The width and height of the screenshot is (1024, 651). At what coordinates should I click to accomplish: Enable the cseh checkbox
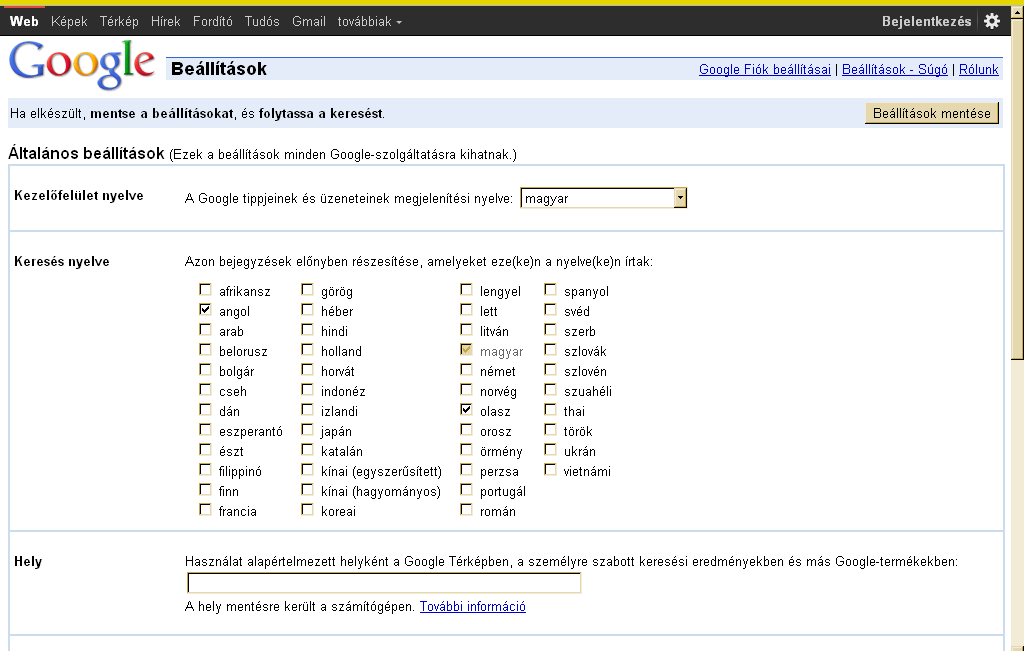pos(205,389)
